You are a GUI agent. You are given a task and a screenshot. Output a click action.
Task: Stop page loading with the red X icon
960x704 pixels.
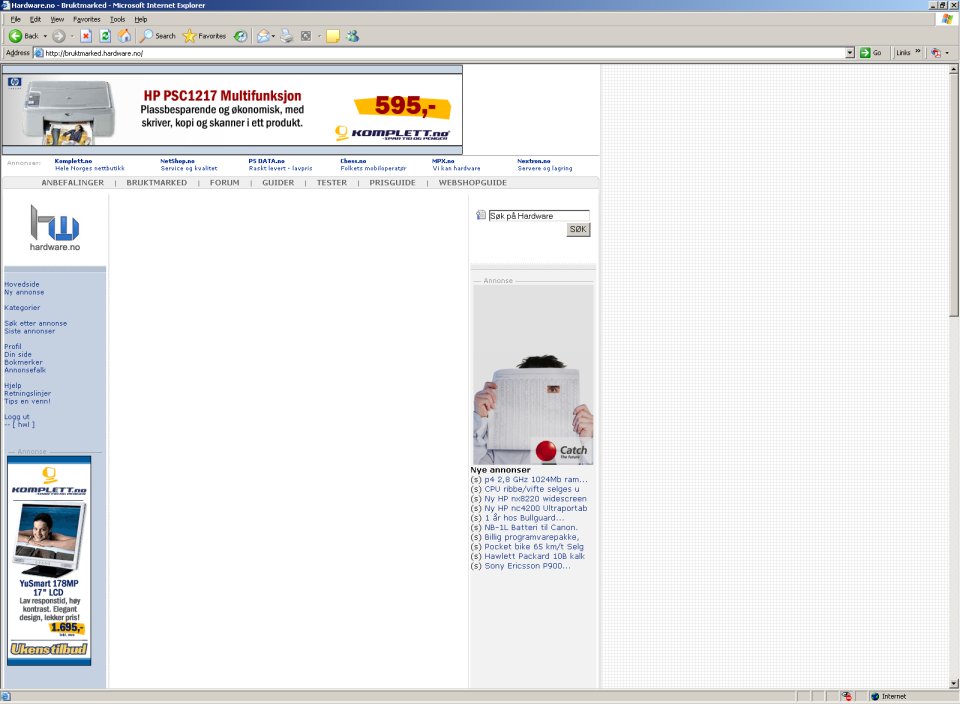point(86,36)
